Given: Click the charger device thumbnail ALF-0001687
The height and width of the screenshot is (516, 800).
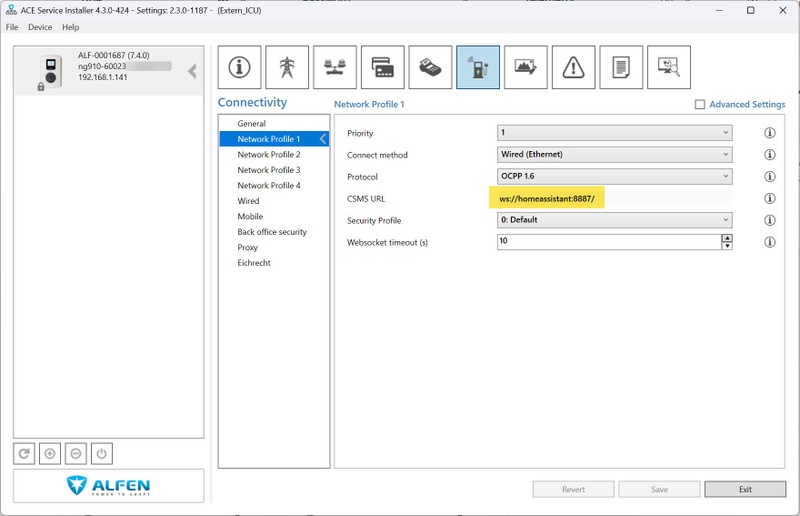Looking at the screenshot, I should click(51, 71).
